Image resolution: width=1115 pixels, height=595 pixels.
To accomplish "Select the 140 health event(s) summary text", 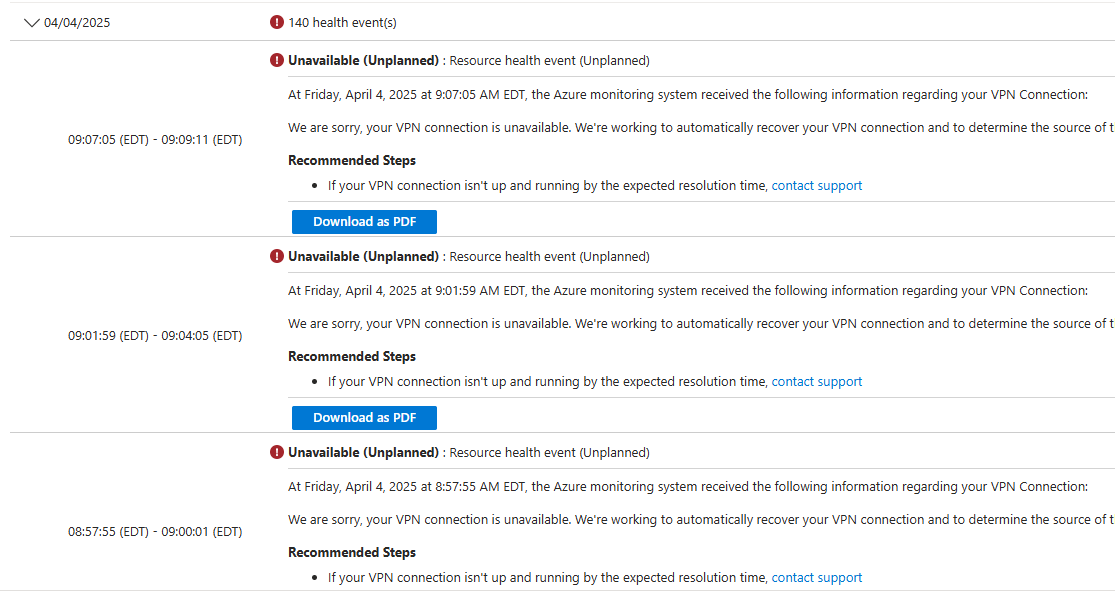I will point(335,22).
